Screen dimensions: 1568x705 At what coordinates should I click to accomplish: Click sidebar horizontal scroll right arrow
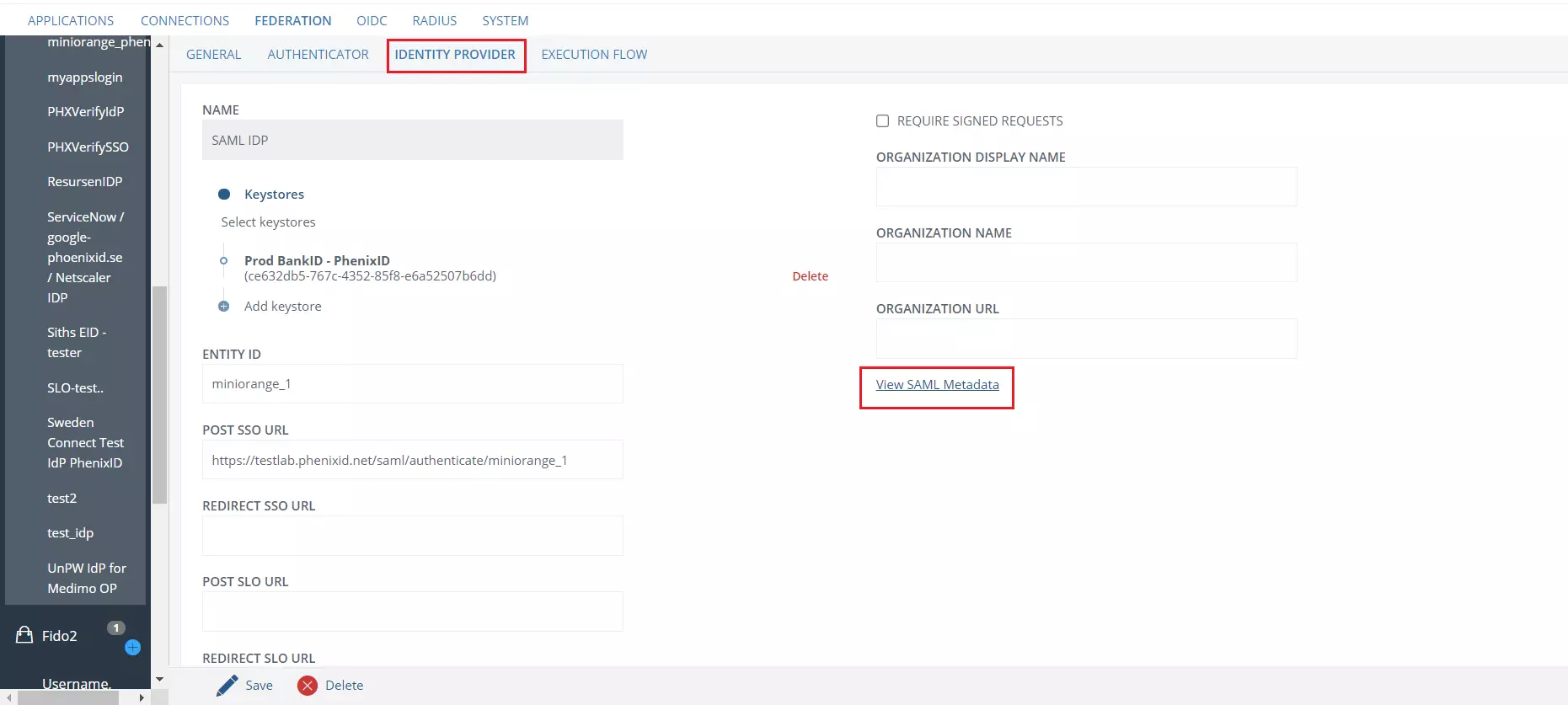[x=141, y=698]
